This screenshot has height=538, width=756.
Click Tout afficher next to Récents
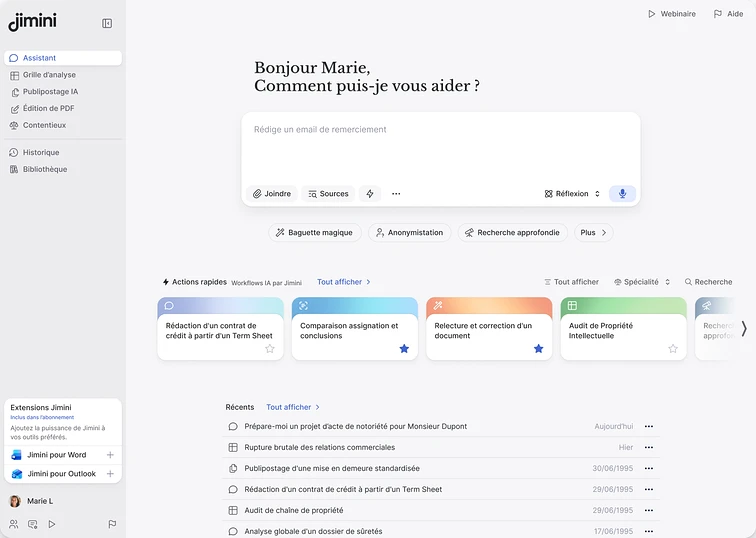[293, 407]
